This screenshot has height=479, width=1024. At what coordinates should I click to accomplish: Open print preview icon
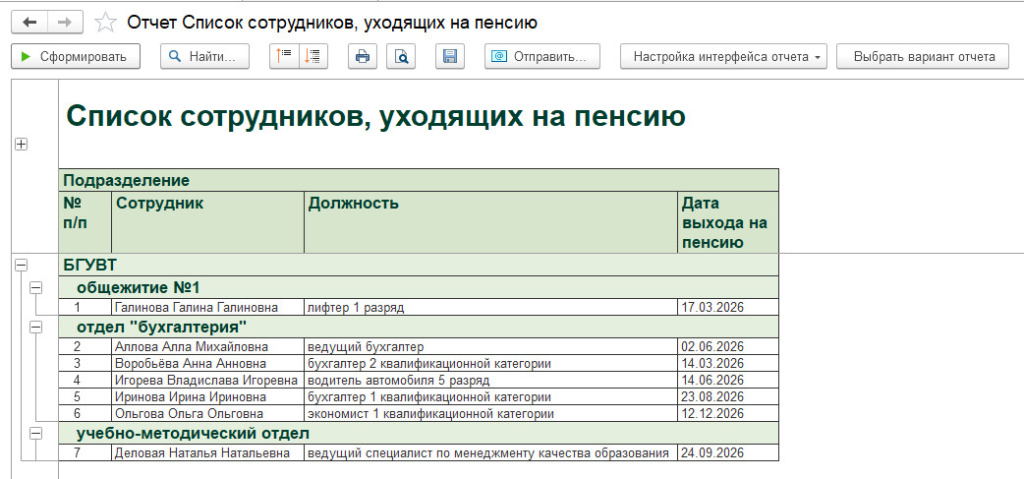(x=401, y=57)
